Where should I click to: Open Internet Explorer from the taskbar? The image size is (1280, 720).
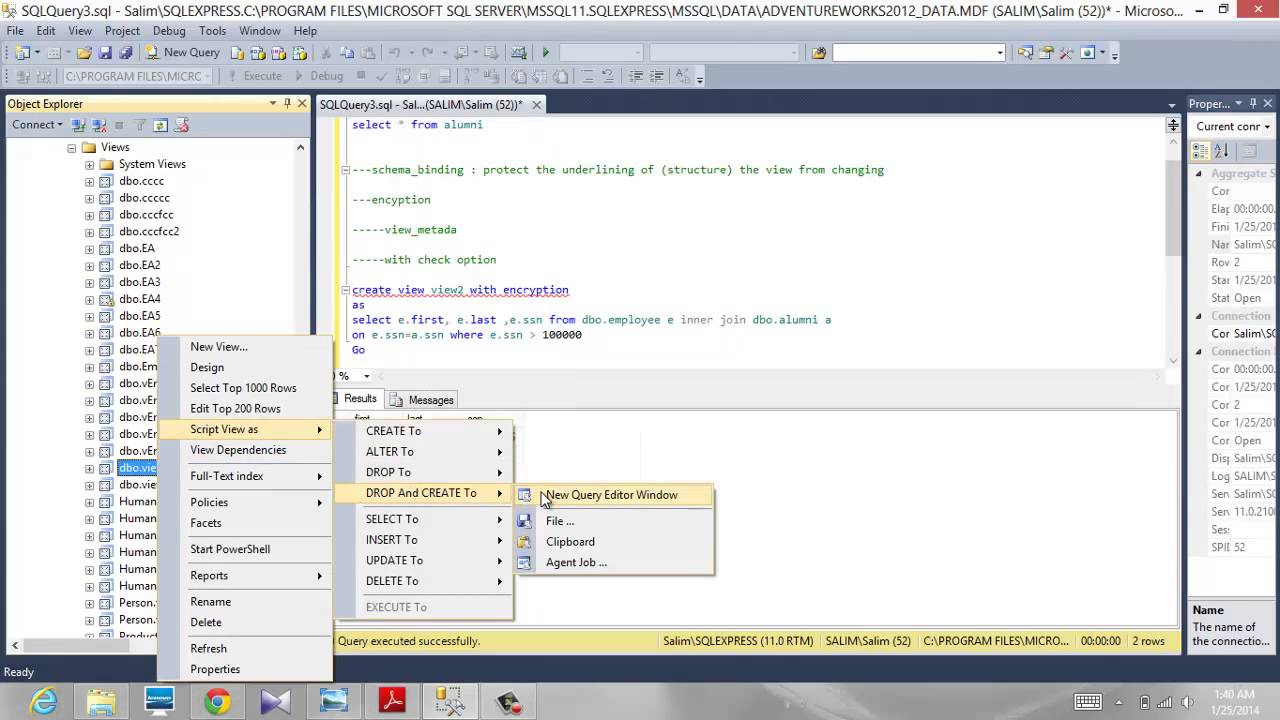click(x=44, y=701)
